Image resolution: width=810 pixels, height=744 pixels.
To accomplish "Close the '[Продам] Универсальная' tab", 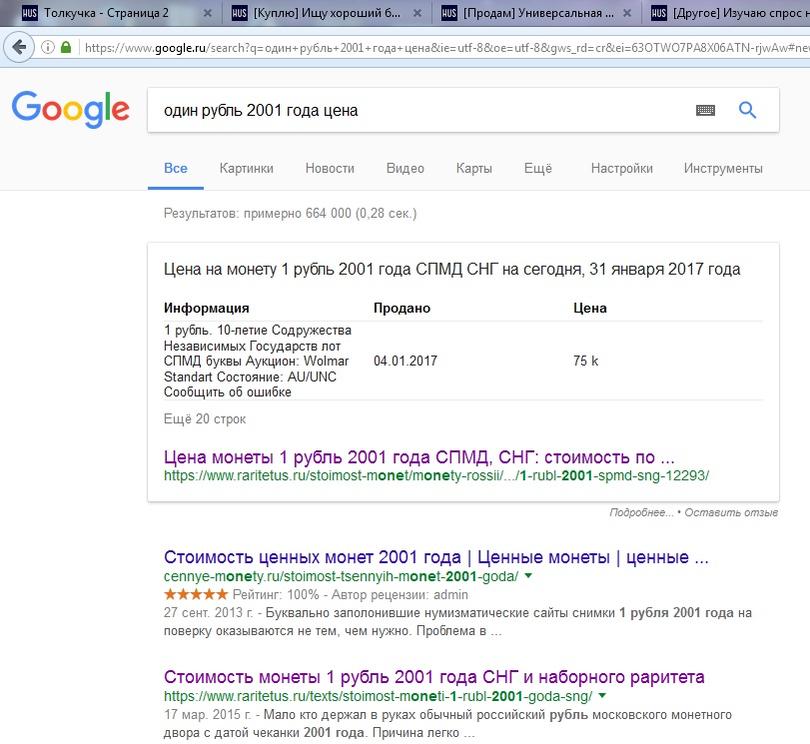I will coord(627,13).
